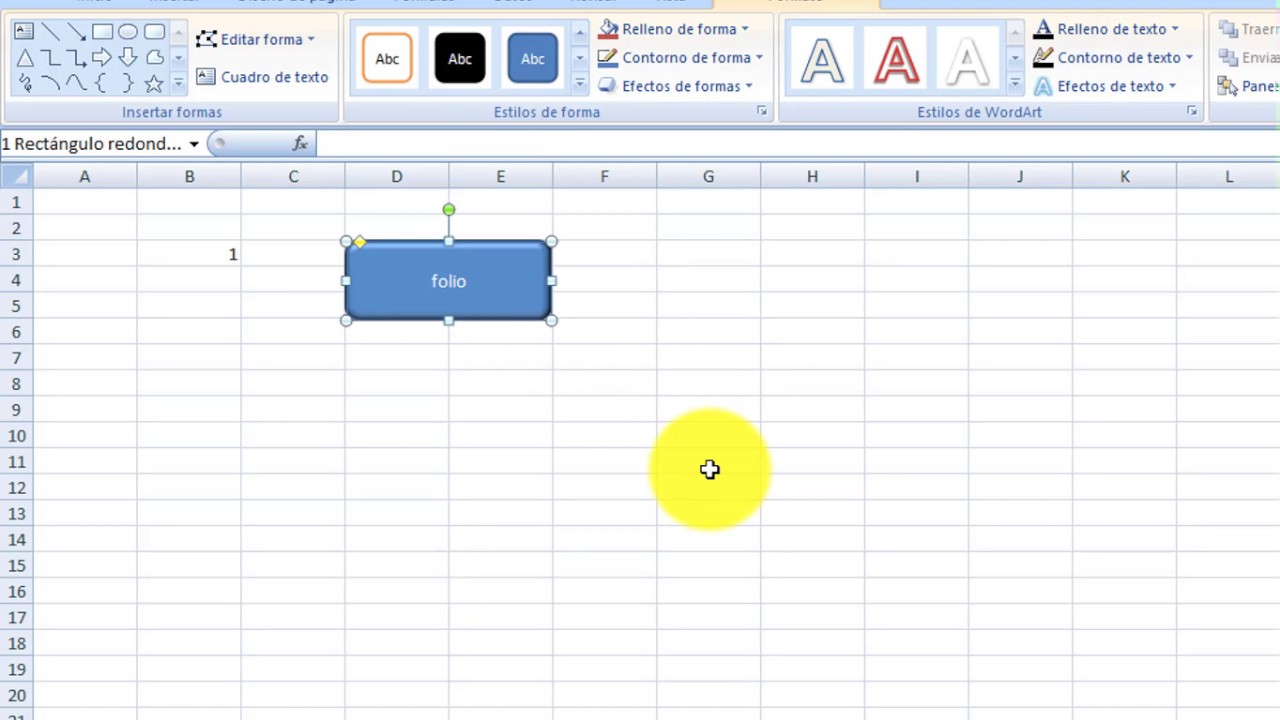Image resolution: width=1280 pixels, height=720 pixels.
Task: Open Estilos de WordArt dialog launcher
Action: point(1192,112)
